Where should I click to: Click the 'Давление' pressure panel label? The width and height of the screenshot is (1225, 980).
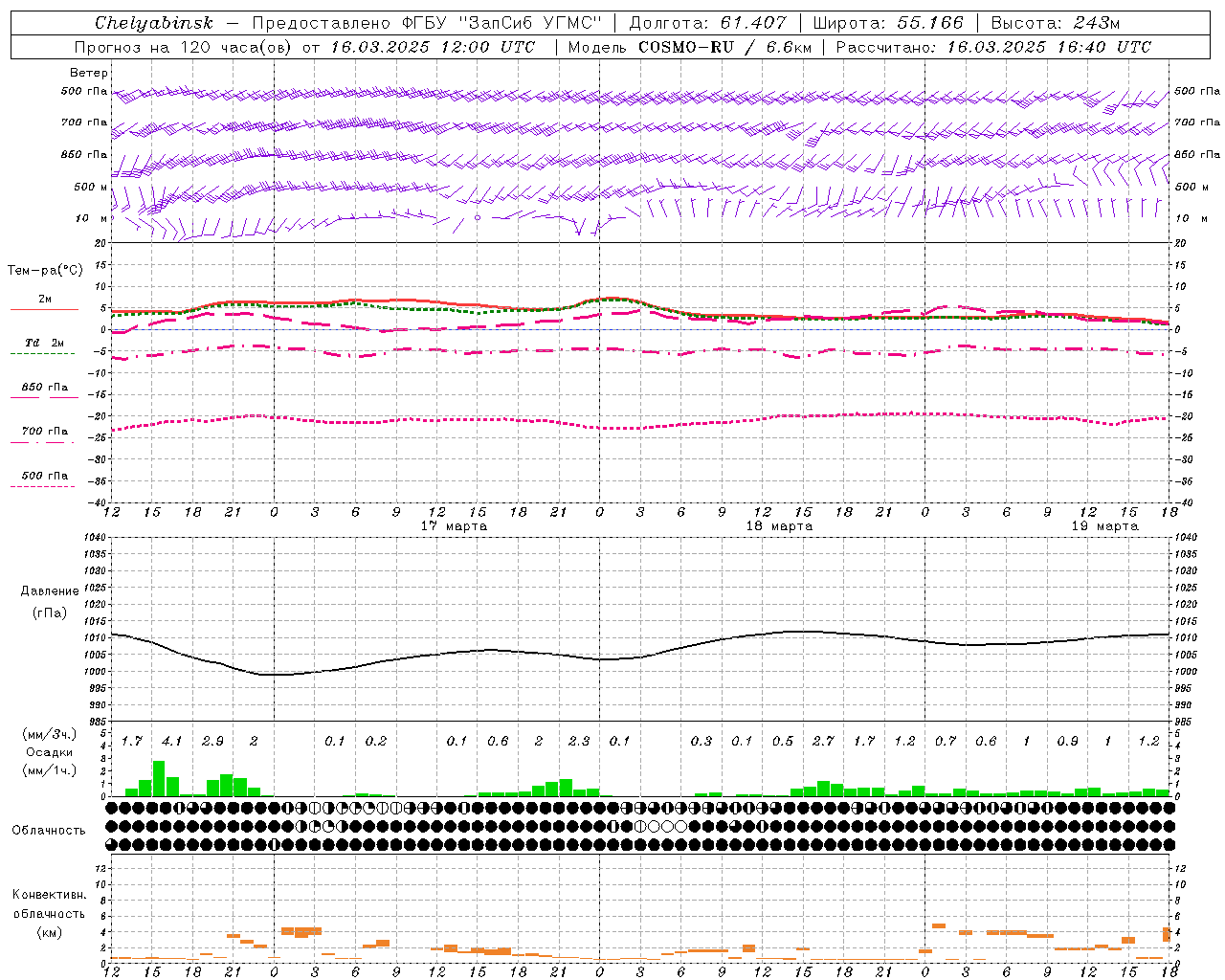[x=50, y=591]
